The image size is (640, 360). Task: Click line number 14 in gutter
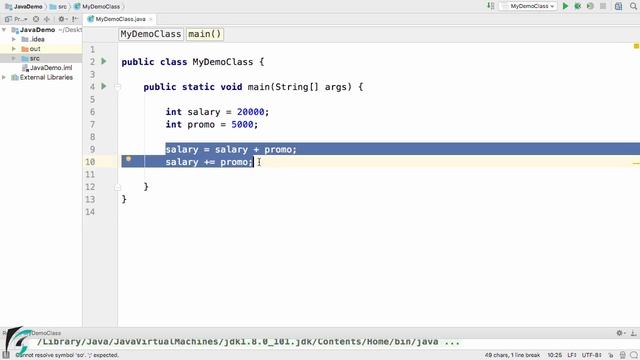pos(90,212)
